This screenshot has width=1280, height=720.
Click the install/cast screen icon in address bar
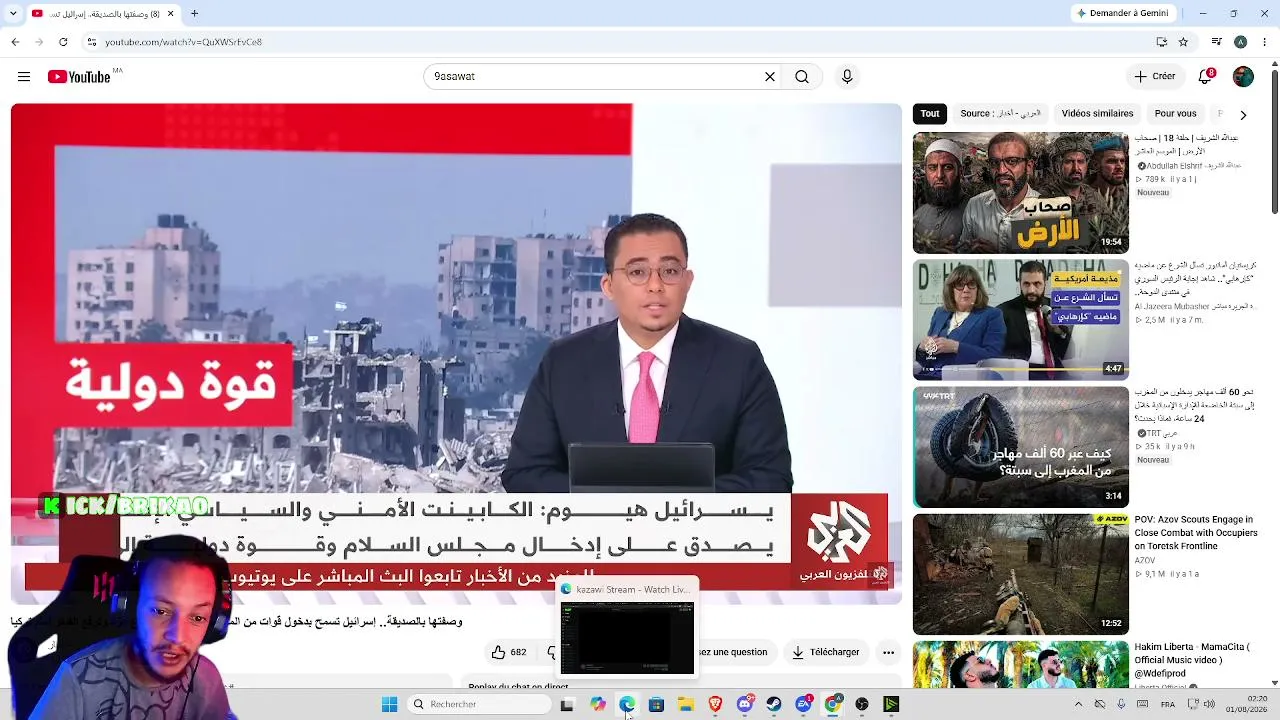click(x=1162, y=42)
